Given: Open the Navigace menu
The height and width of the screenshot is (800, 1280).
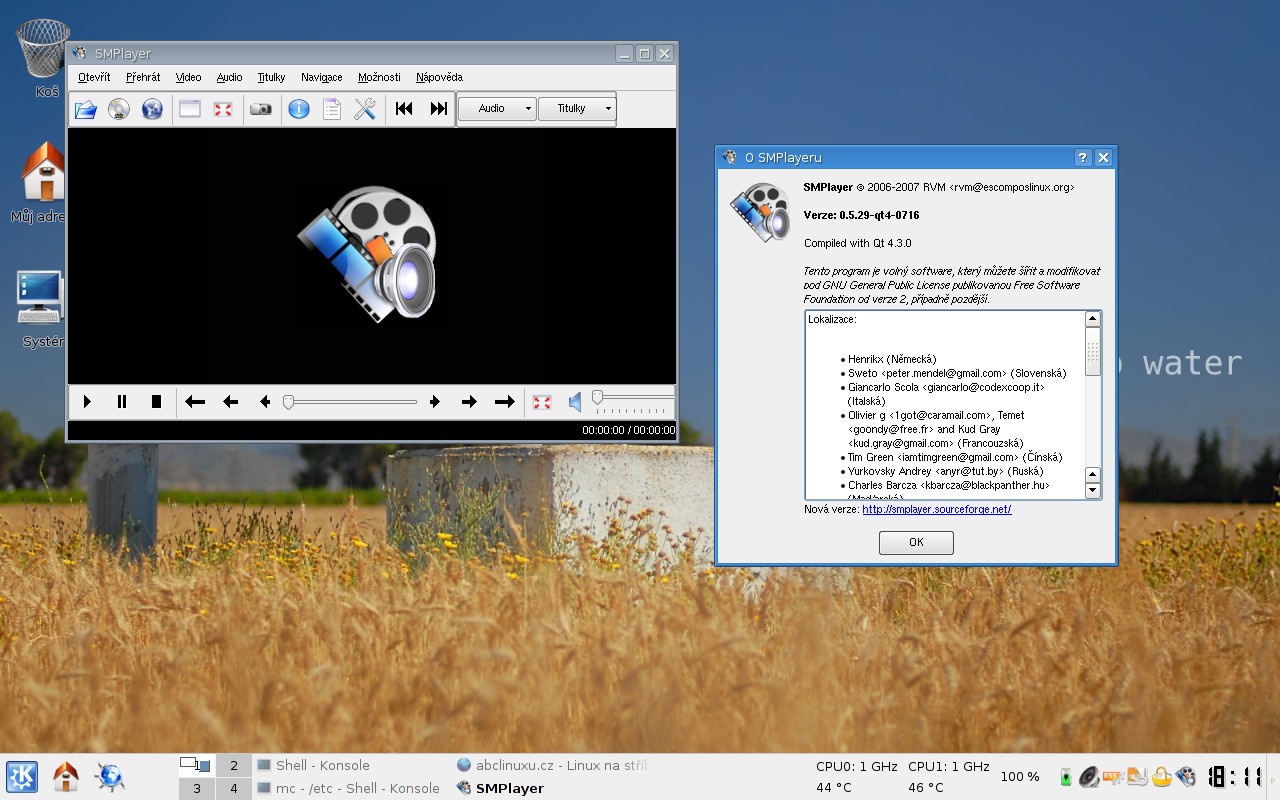Looking at the screenshot, I should coord(322,77).
